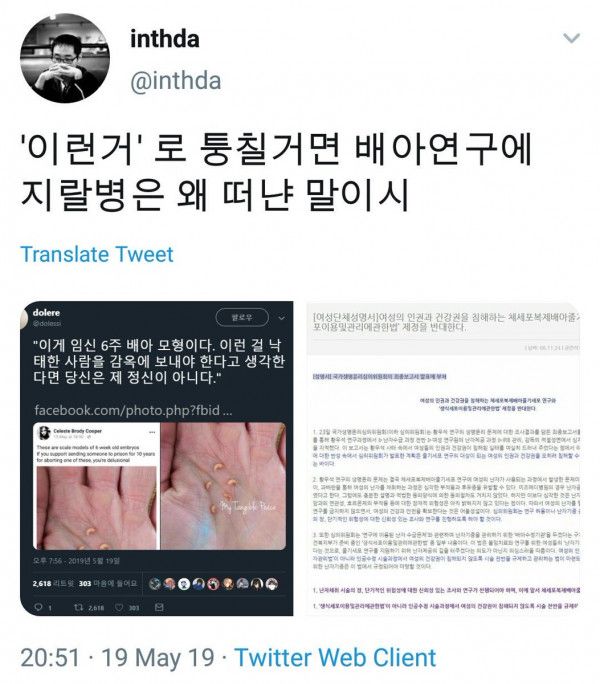Open the @inthda handle link
Image resolution: width=600 pixels, height=684 pixels.
click(176, 81)
